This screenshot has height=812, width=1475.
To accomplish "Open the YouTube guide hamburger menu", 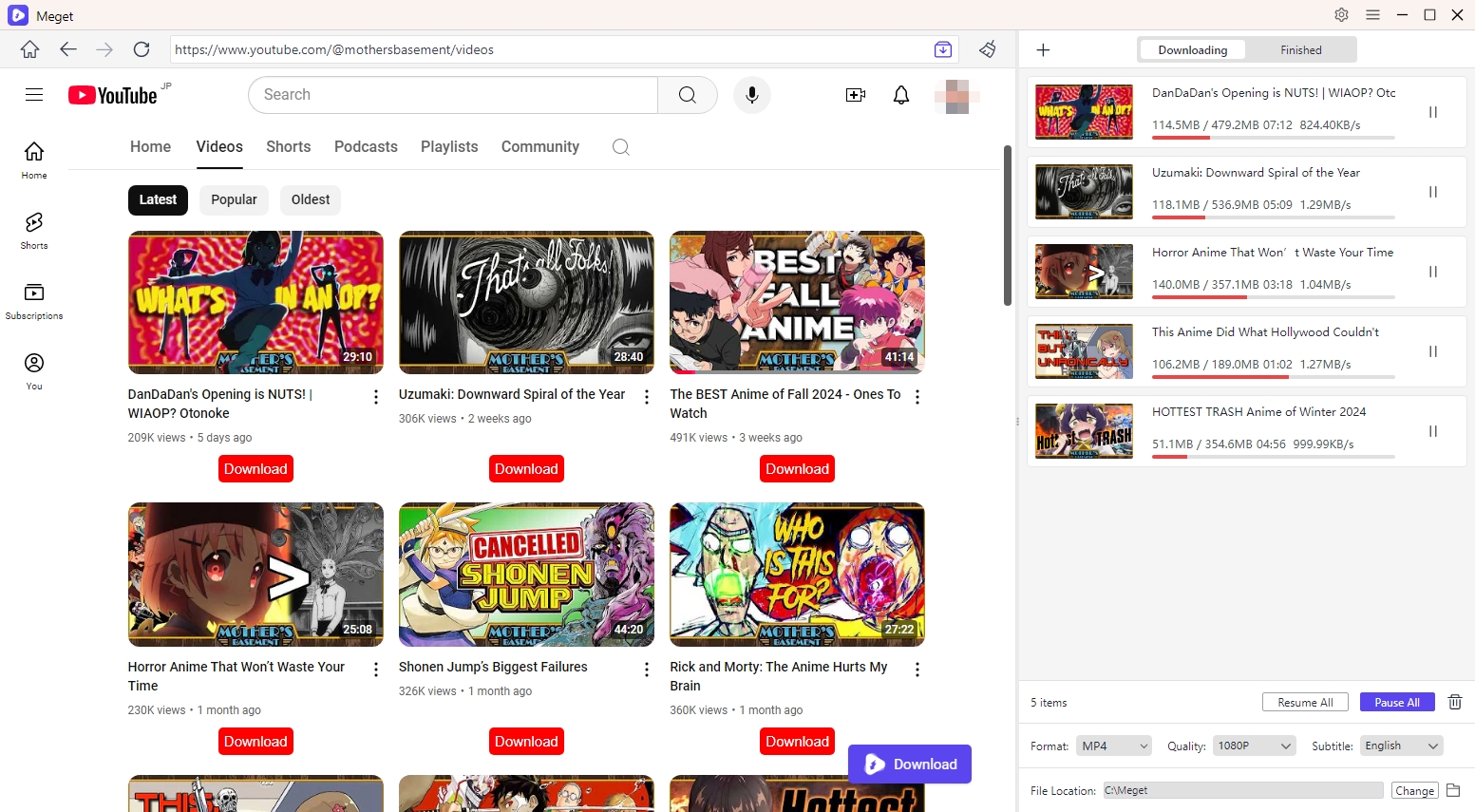I will tap(34, 94).
